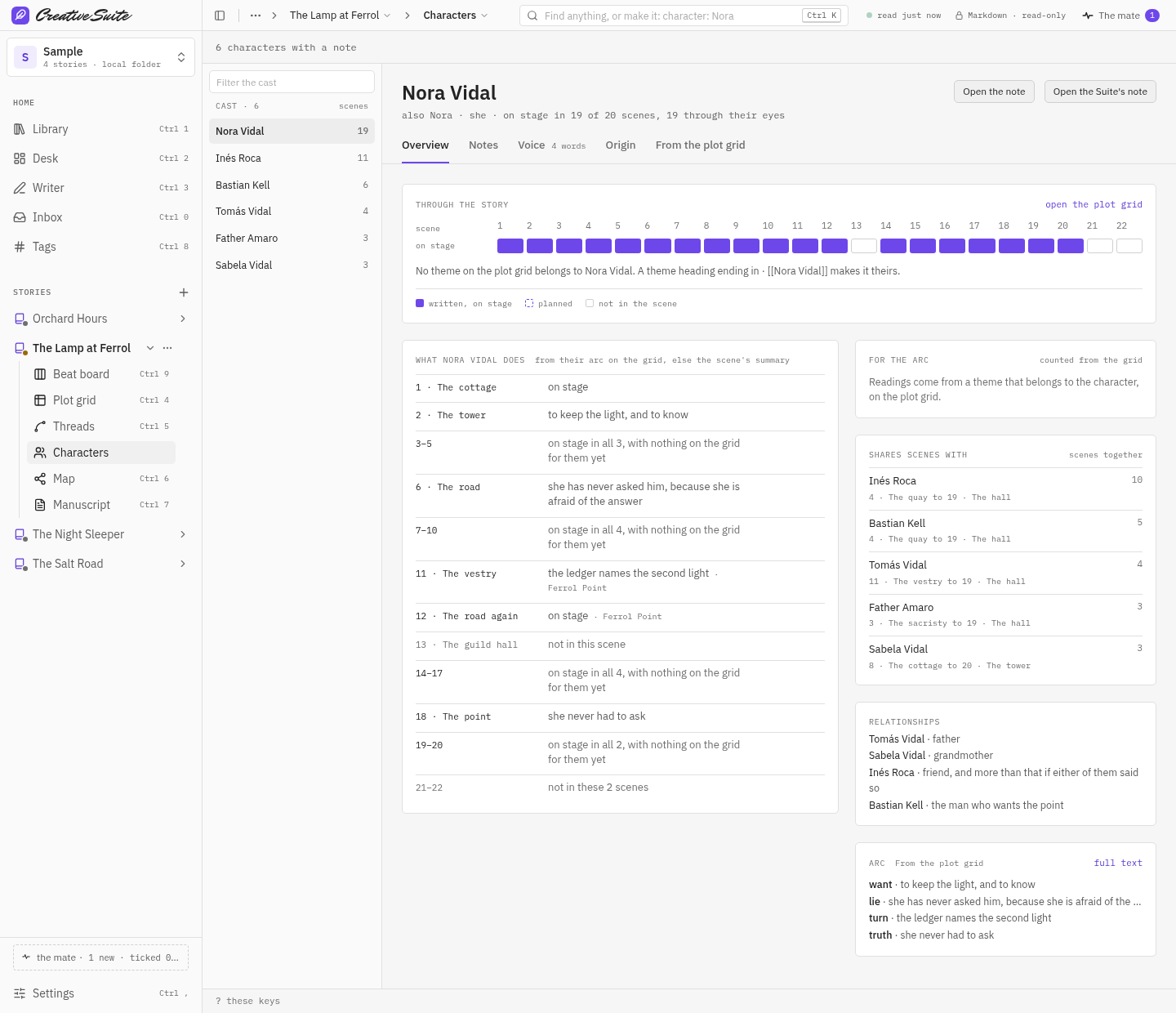Click the empty block for scene 13

coord(864,246)
